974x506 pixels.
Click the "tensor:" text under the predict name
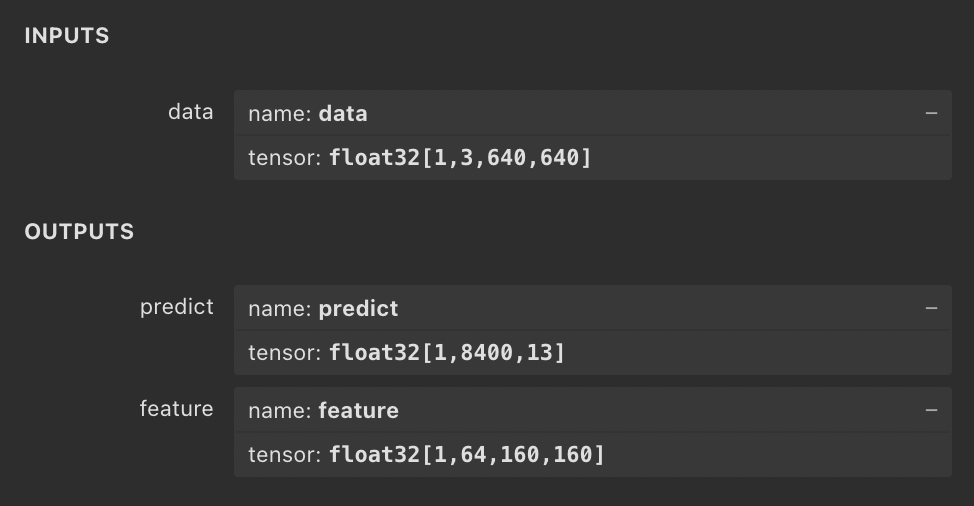284,353
